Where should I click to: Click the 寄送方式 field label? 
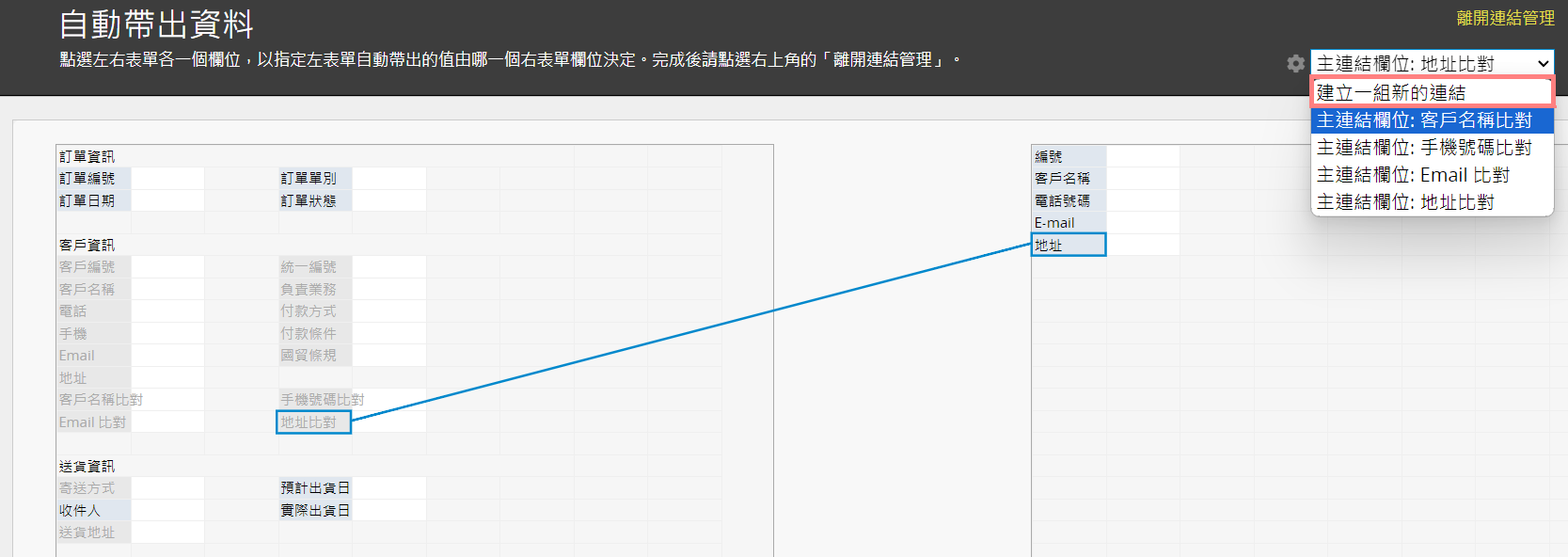tap(94, 488)
